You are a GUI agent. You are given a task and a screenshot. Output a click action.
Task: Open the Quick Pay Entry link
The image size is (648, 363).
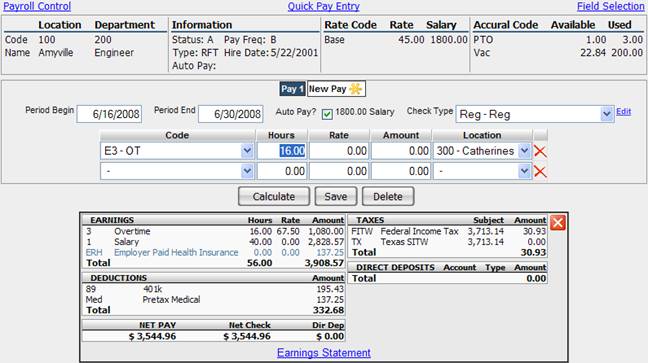click(324, 6)
